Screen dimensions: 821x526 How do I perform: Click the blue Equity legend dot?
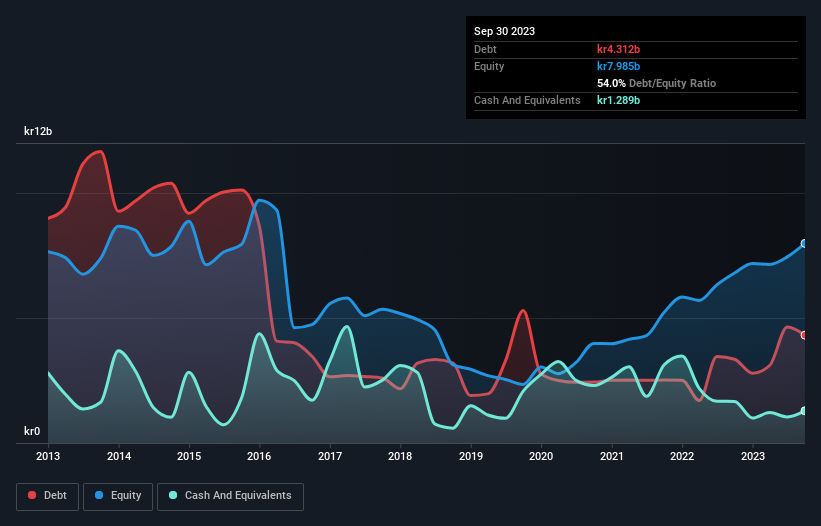99,495
